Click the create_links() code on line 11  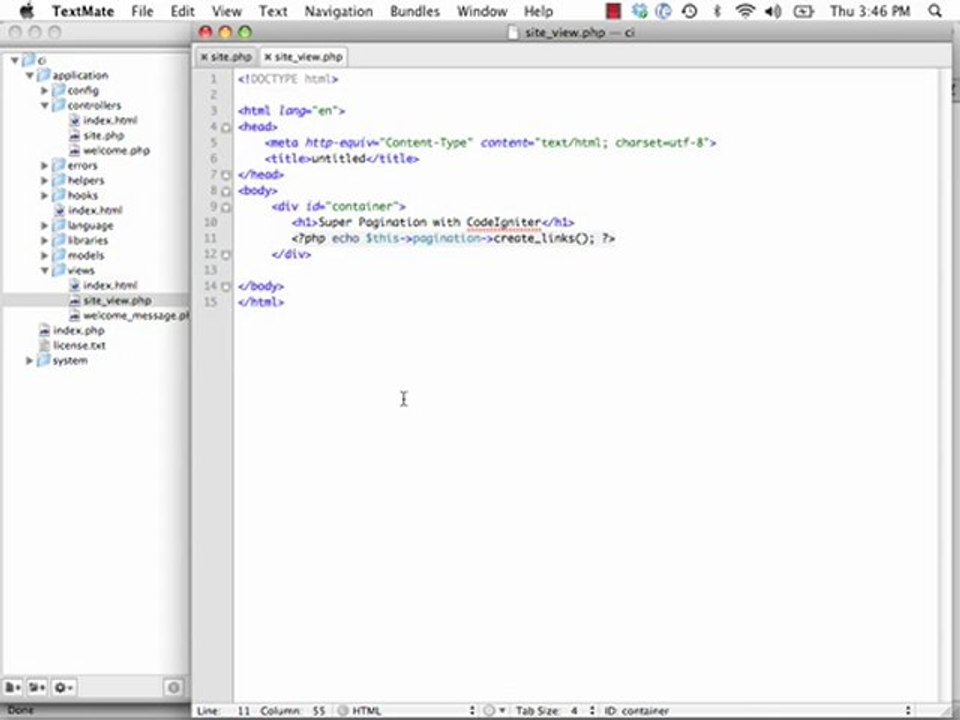[541, 238]
